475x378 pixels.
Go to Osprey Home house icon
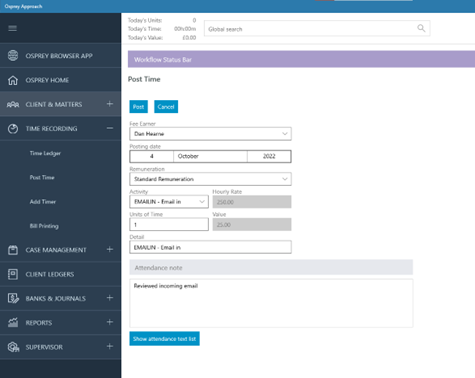pyautogui.click(x=13, y=80)
